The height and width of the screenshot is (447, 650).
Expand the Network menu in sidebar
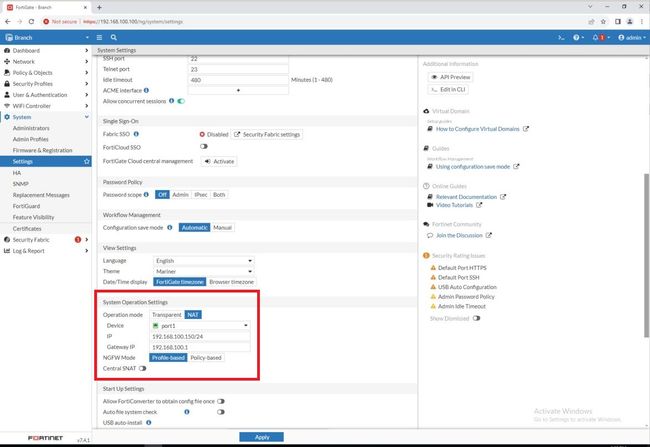click(x=46, y=61)
